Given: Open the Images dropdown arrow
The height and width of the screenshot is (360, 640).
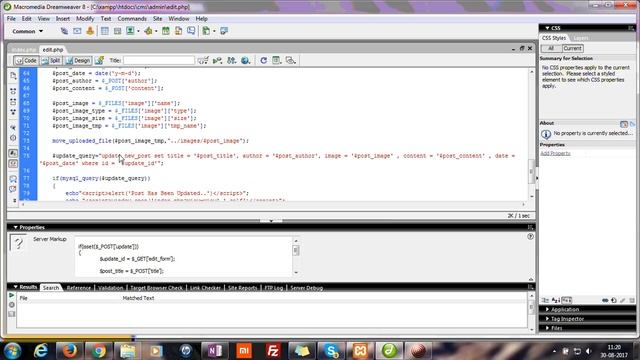Looking at the screenshot, I should pos(138,31).
